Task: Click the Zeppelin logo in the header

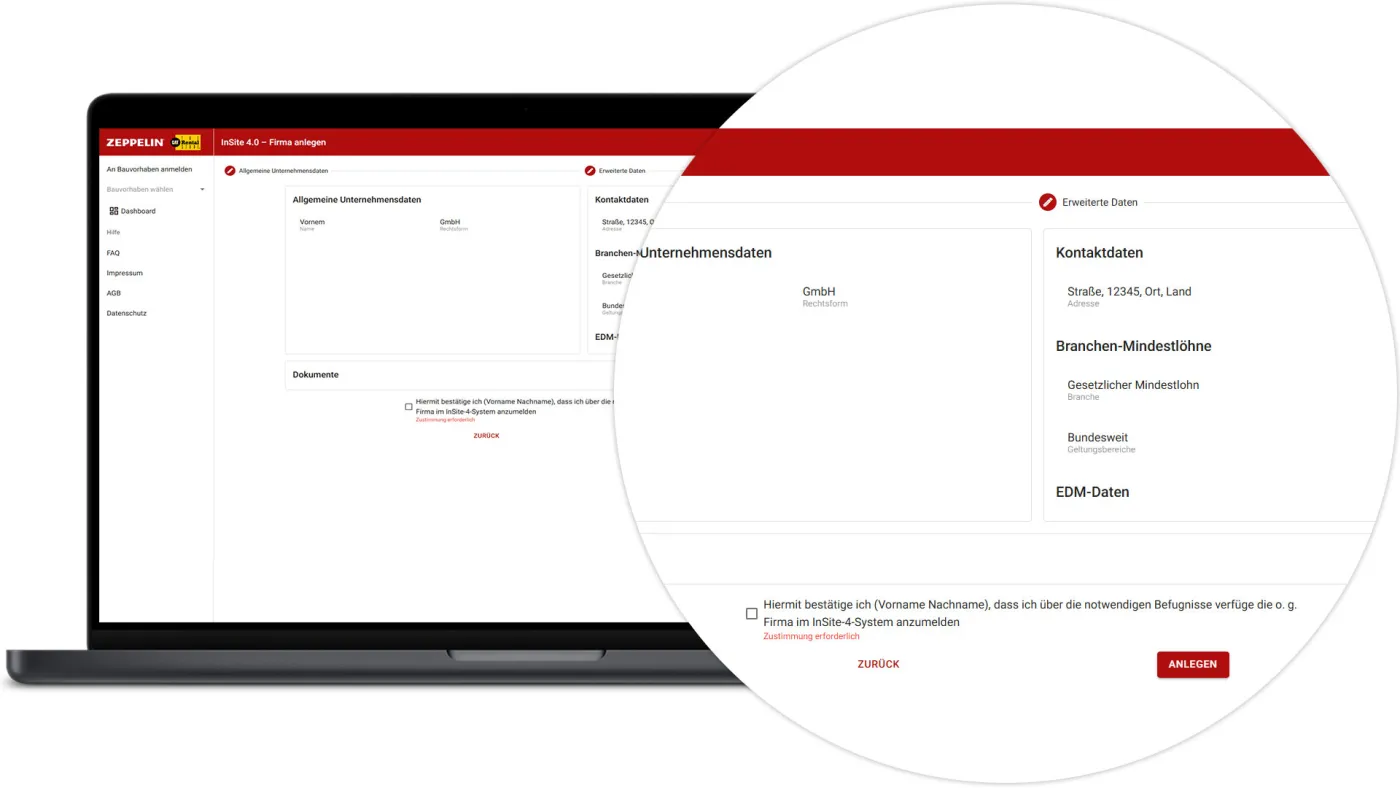Action: coord(135,143)
